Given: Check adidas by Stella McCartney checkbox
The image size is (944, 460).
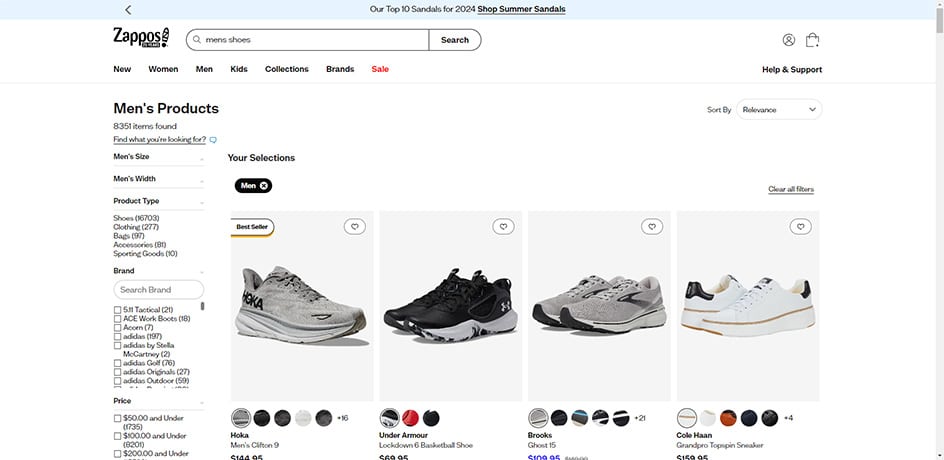Looking at the screenshot, I should pyautogui.click(x=117, y=346).
